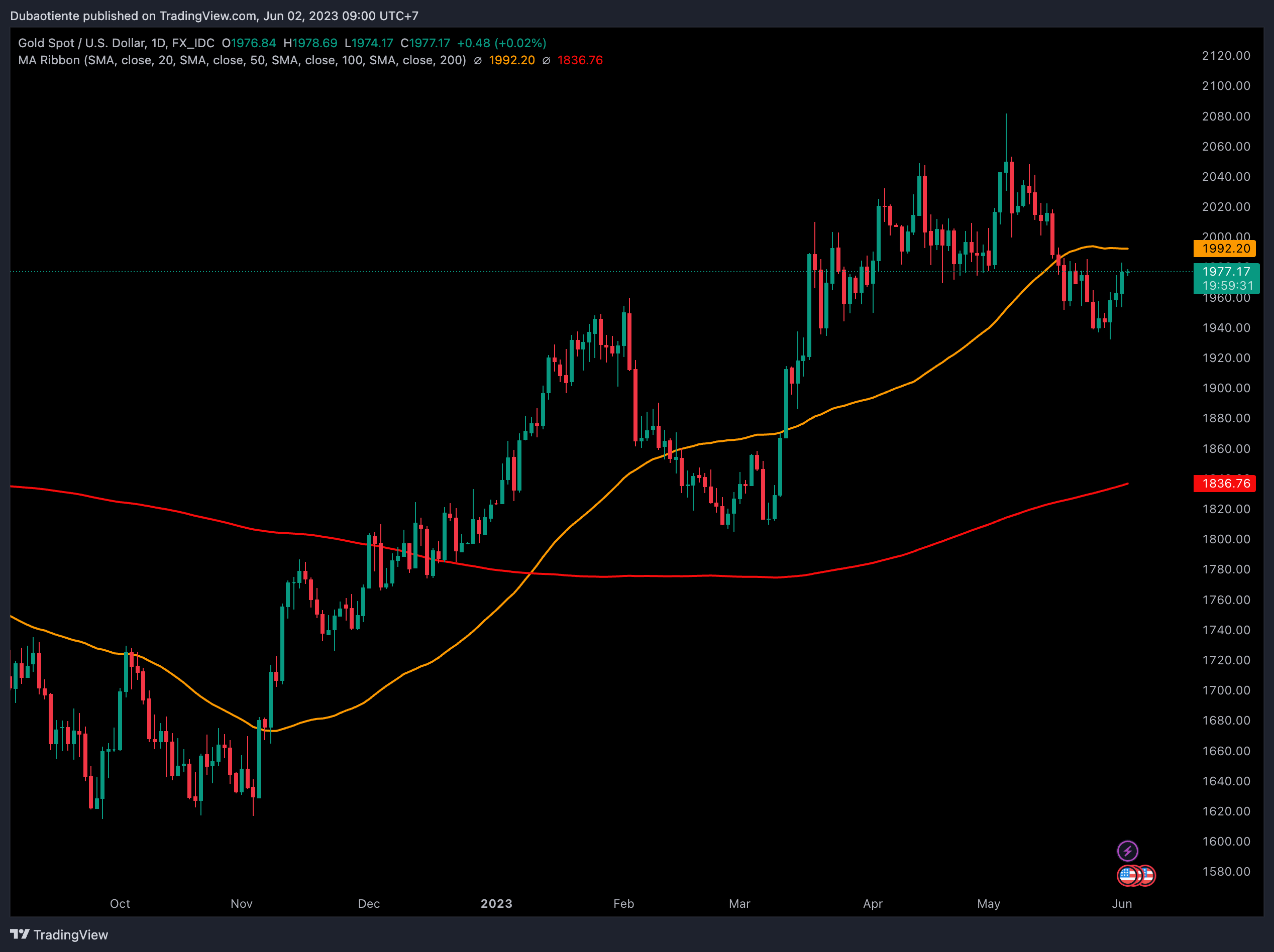
Task: Click the purple lightning bolt event icon
Action: [x=1127, y=851]
